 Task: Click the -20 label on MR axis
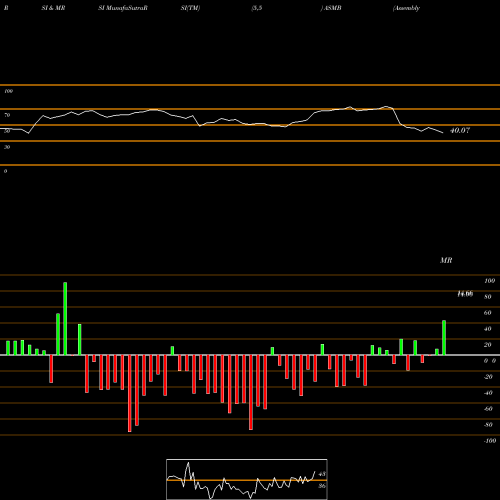pyautogui.click(x=488, y=377)
